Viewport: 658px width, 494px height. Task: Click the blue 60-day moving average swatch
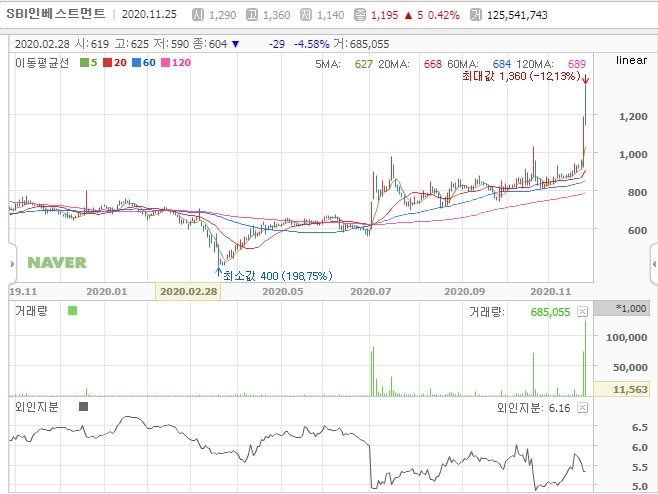[136, 63]
